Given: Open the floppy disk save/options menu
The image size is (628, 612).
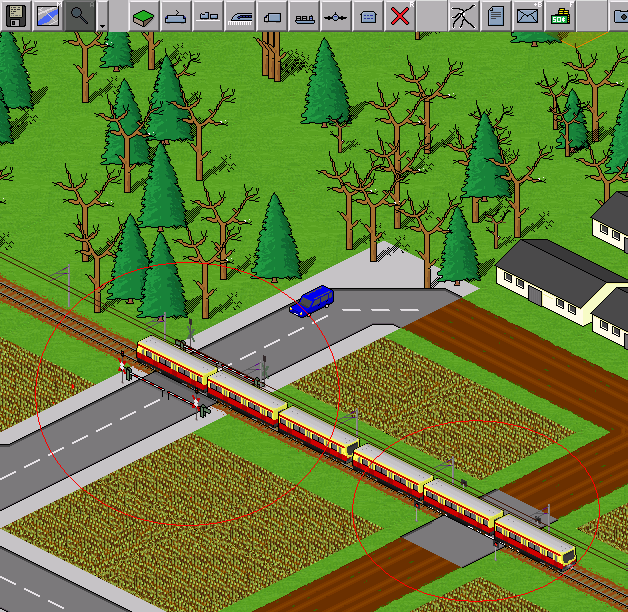Looking at the screenshot, I should coord(15,15).
